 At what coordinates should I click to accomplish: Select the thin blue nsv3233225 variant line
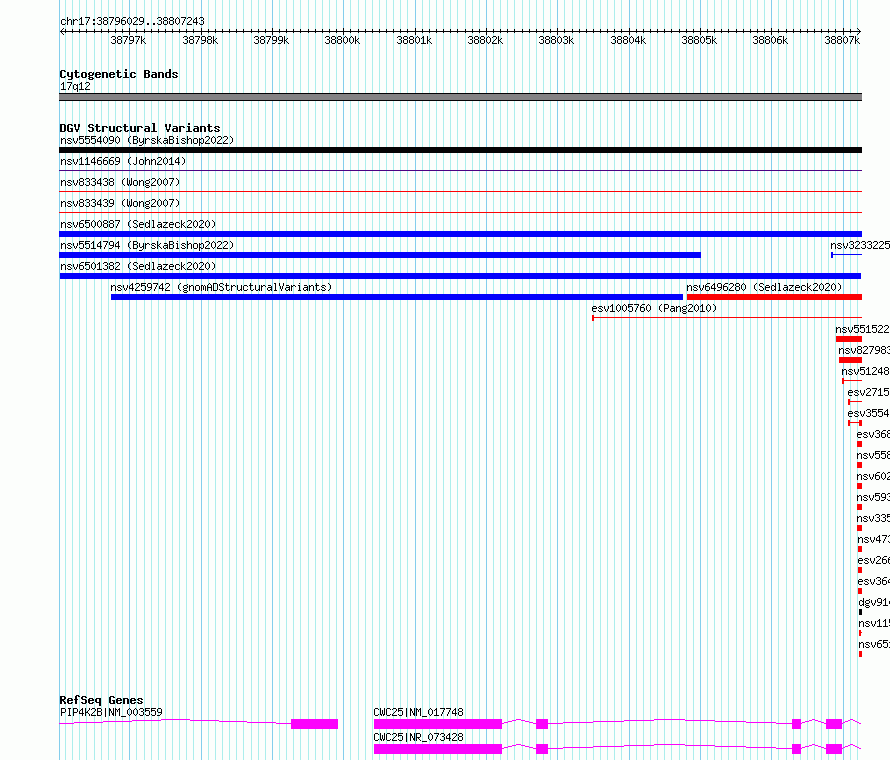click(x=847, y=255)
